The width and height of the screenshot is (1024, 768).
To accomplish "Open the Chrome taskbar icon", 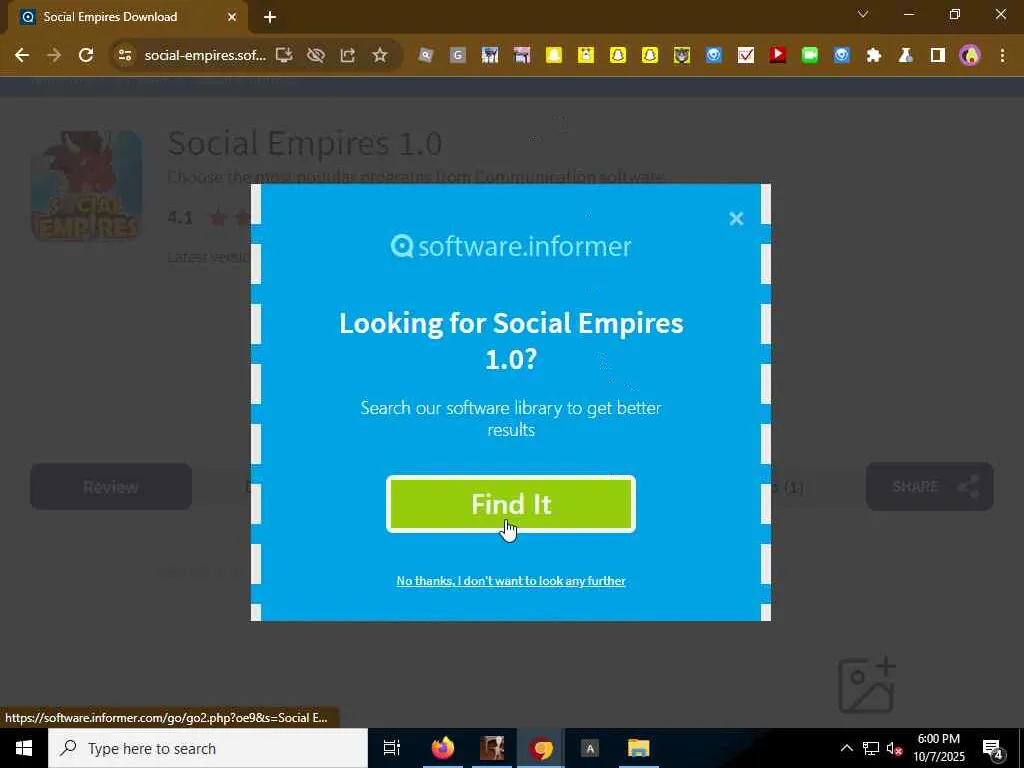I will pos(541,748).
